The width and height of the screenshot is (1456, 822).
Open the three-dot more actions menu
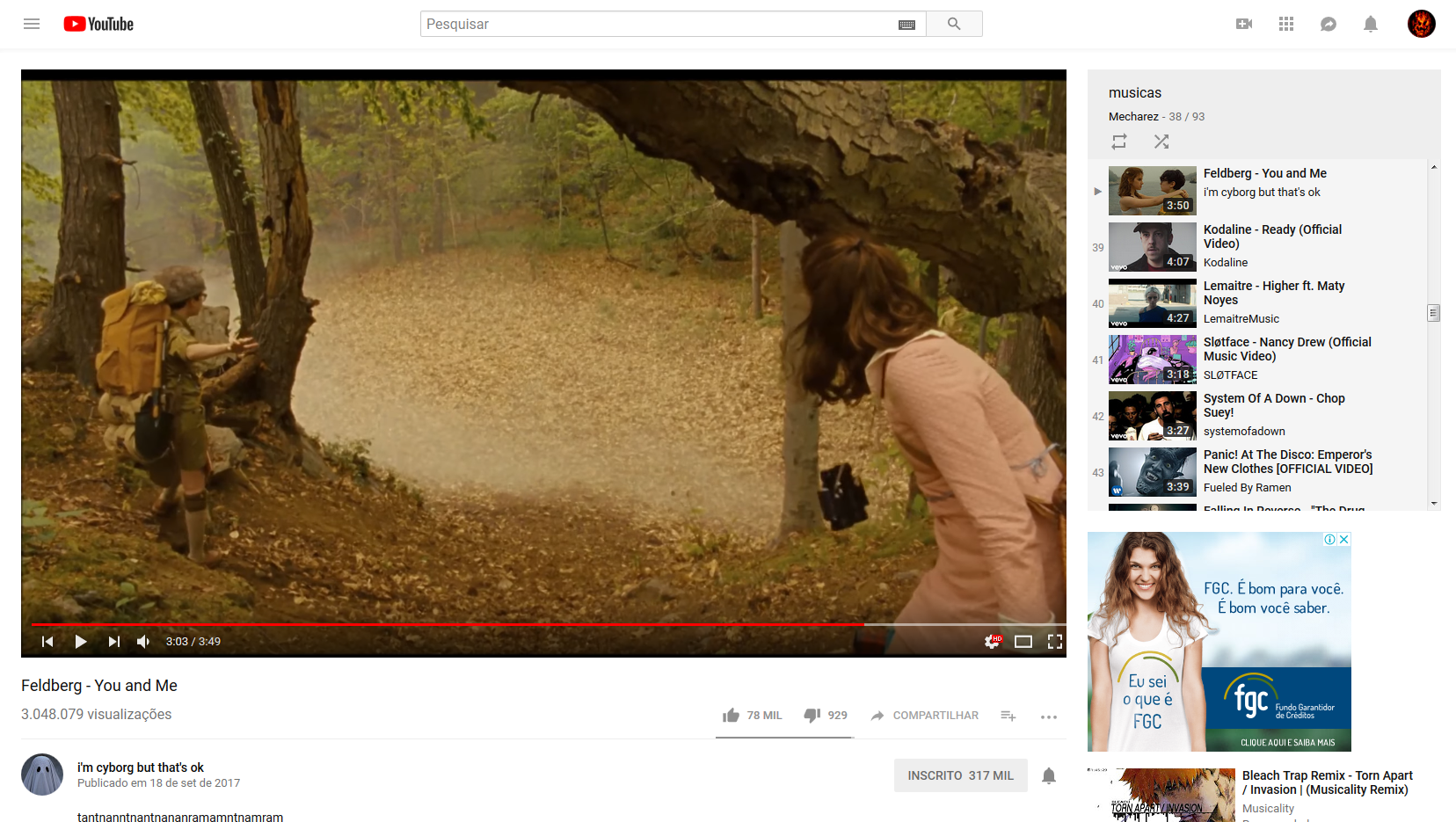[x=1049, y=717]
